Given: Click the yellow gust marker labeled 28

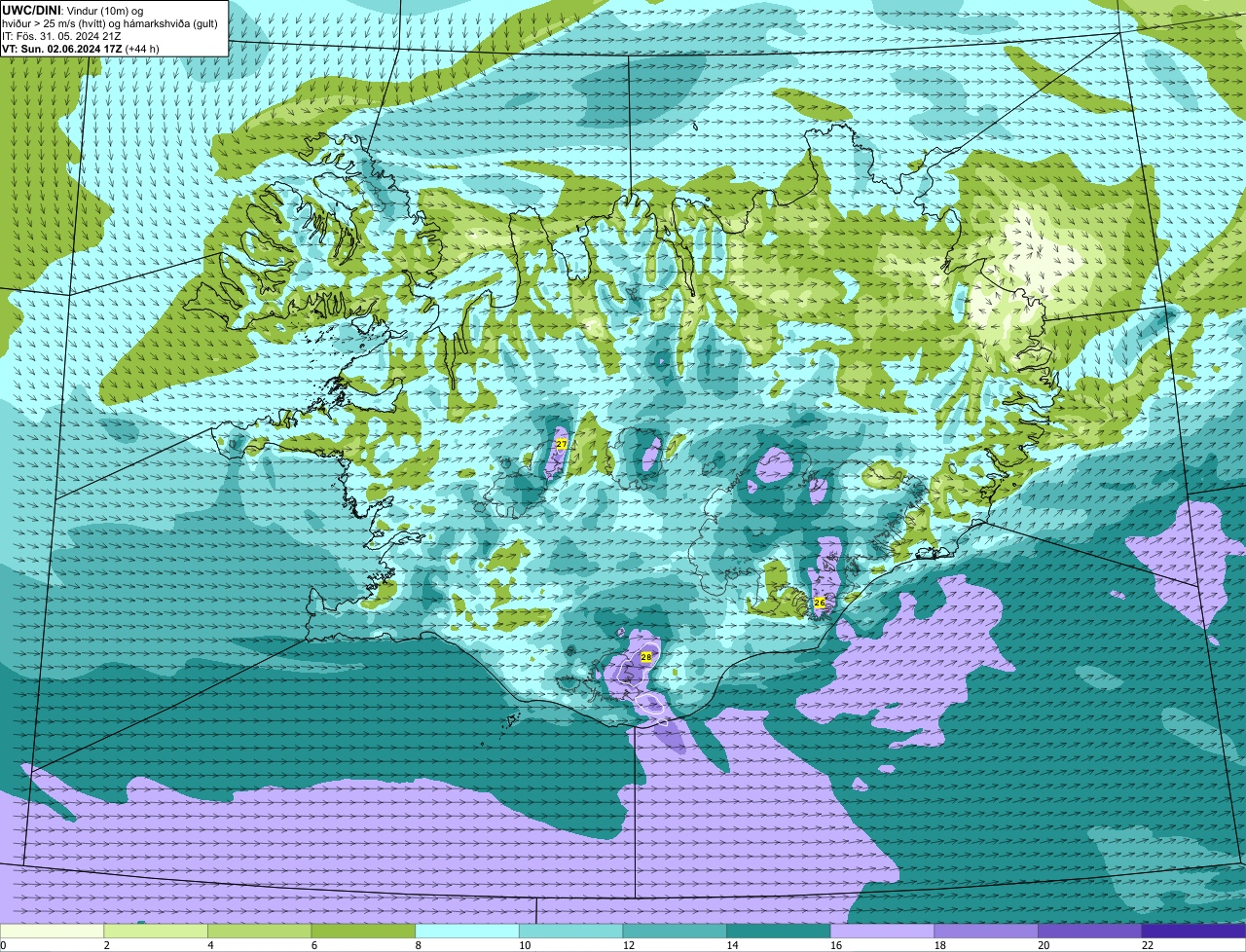Looking at the screenshot, I should point(646,658).
